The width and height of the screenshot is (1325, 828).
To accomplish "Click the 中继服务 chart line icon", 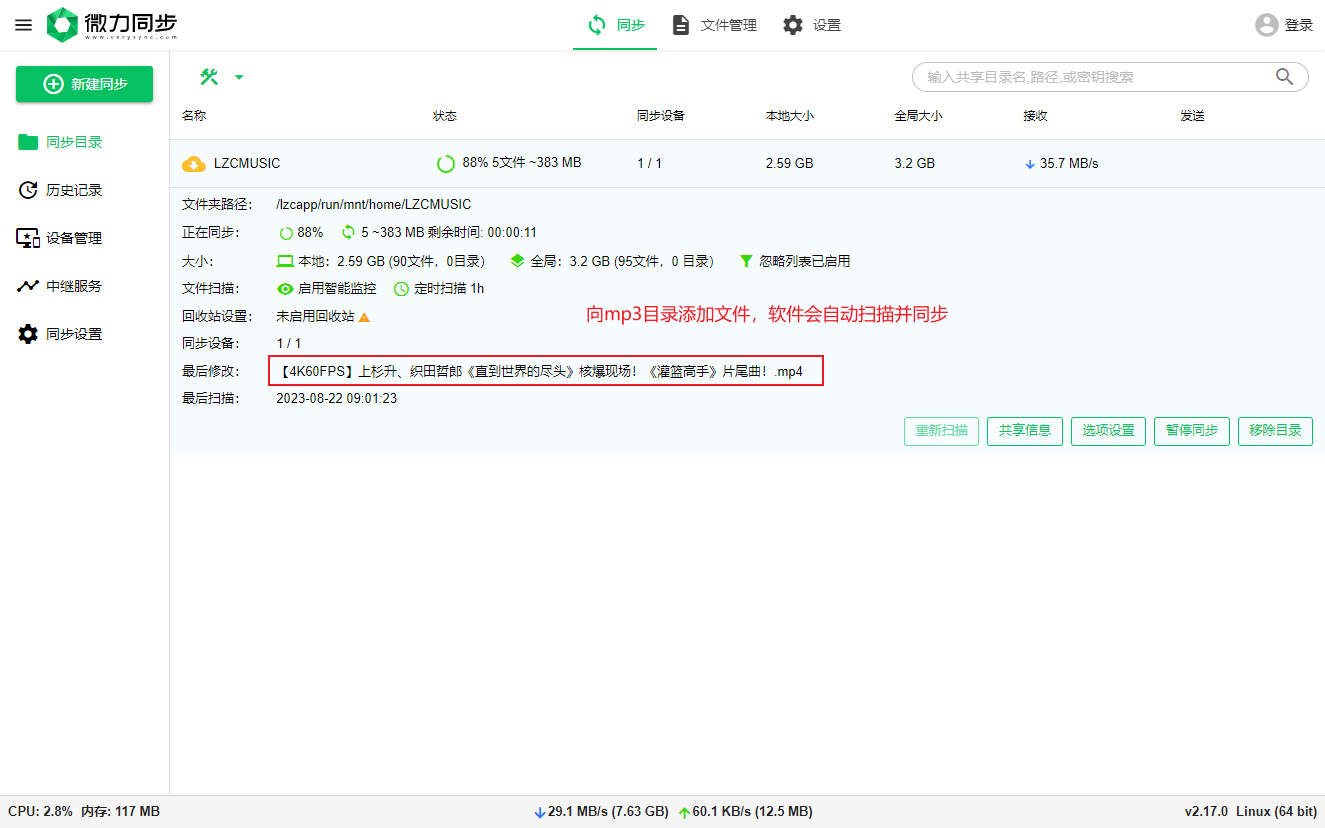I will 28,286.
